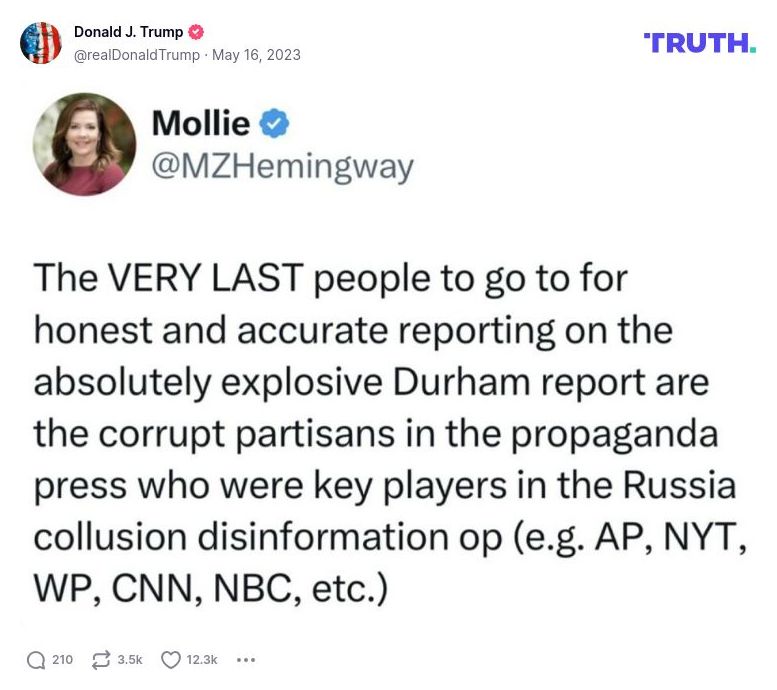Click the @MZHemingway handle
The image size is (777, 690).
[282, 167]
